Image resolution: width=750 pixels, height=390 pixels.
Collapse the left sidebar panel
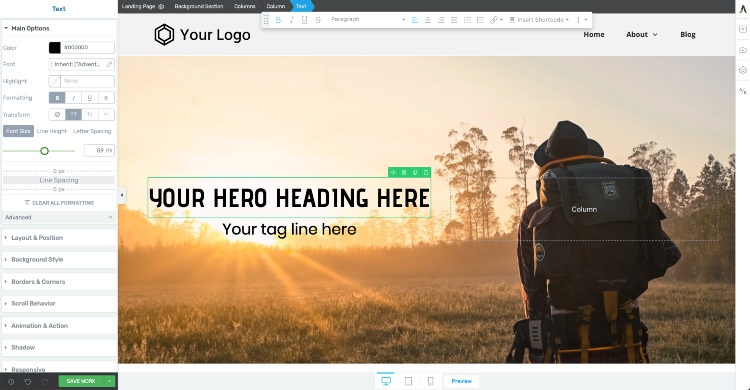pos(121,195)
